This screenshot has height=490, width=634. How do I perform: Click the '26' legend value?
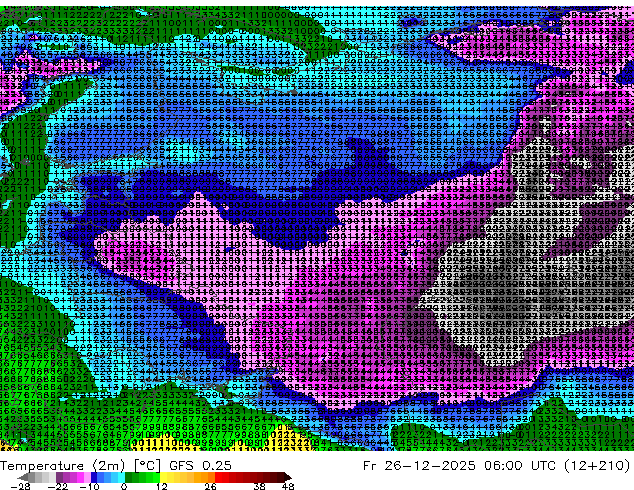pos(210,486)
